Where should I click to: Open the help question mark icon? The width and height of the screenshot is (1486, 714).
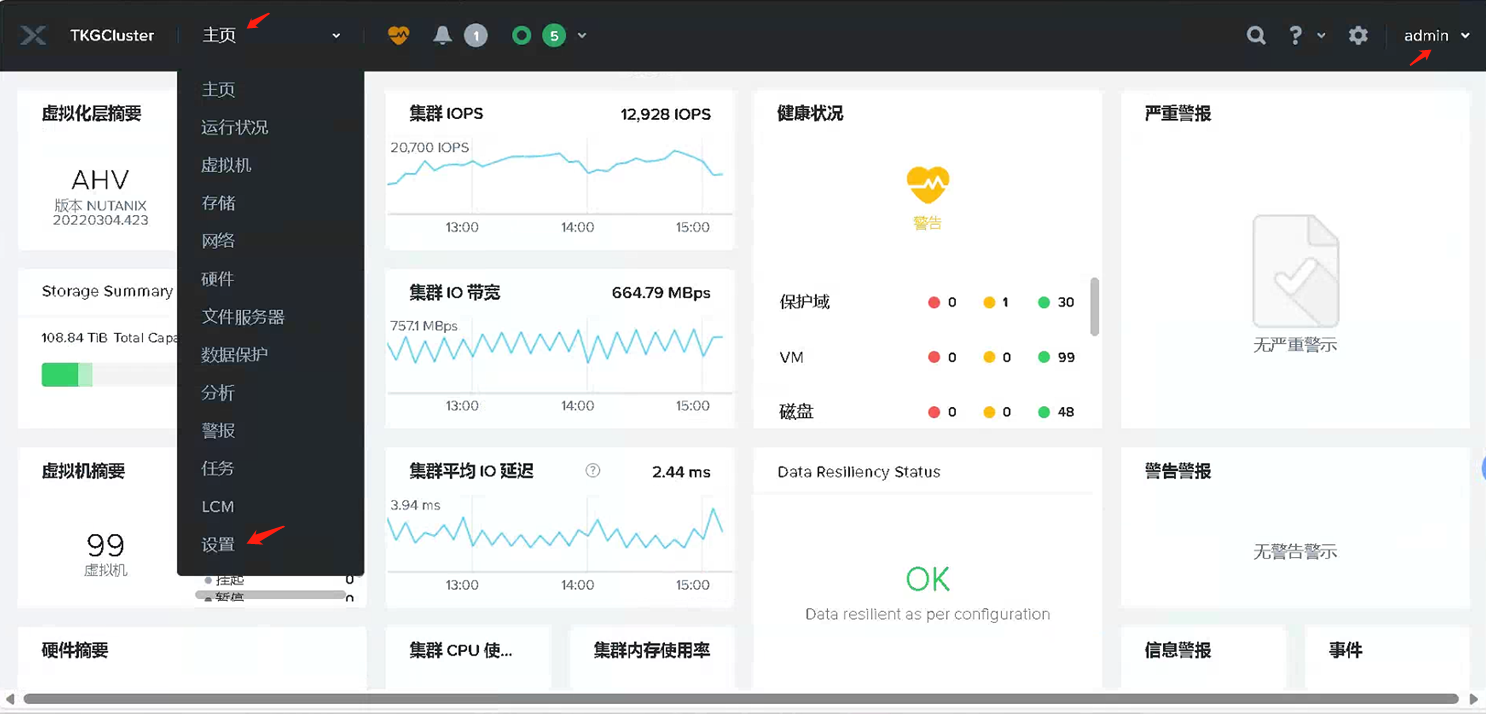[1296, 35]
